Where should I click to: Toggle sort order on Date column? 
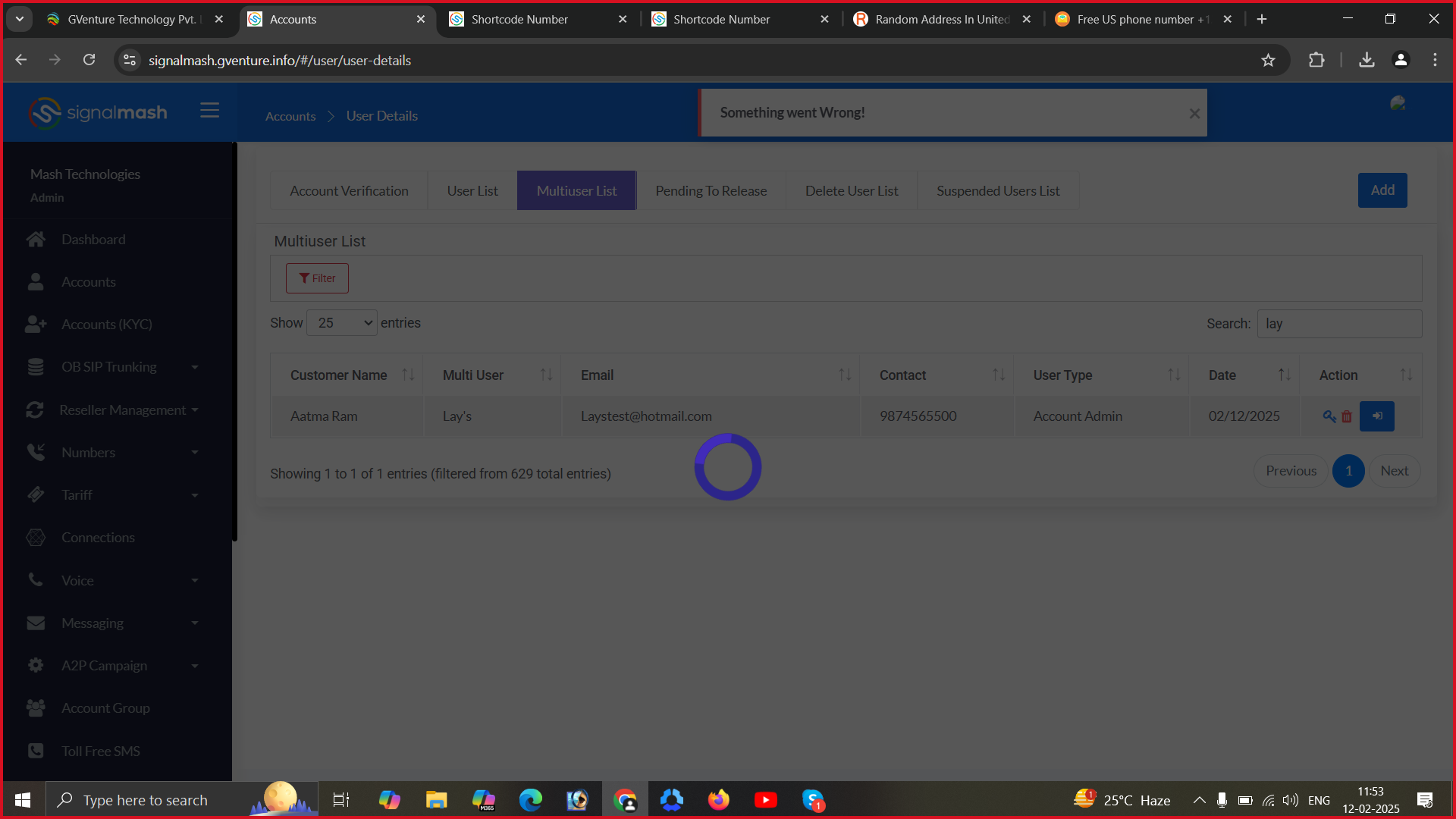tap(1284, 375)
